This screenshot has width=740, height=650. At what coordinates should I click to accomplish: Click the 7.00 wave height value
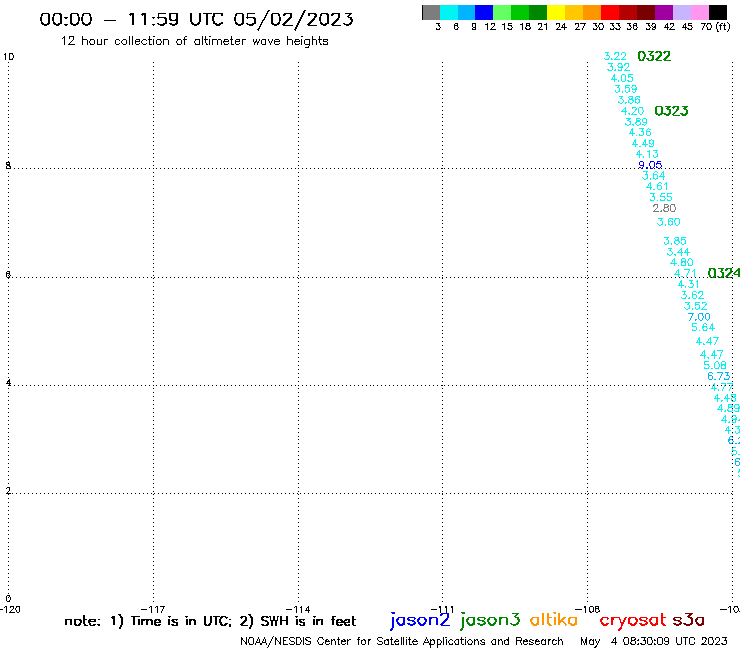point(699,317)
